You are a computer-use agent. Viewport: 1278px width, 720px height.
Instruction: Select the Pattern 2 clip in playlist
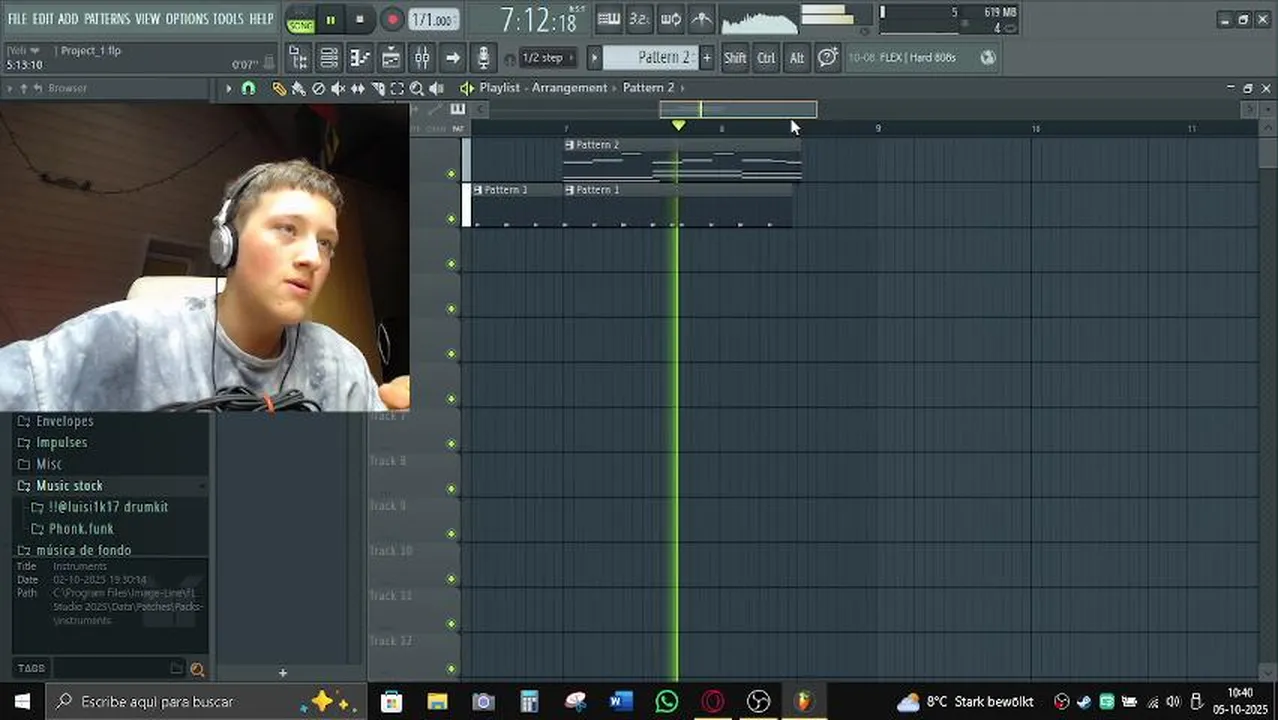tap(682, 160)
